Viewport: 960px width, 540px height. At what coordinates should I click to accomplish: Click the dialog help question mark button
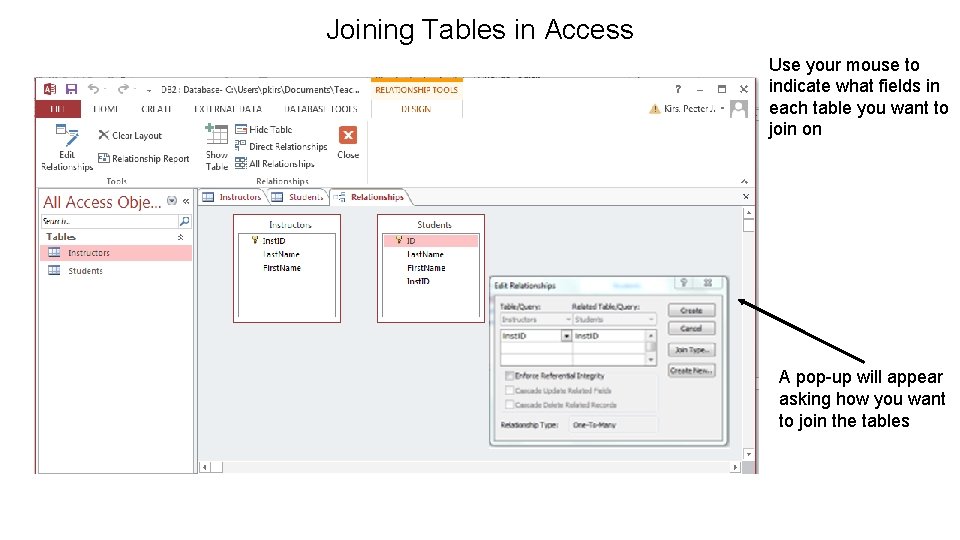tap(684, 283)
